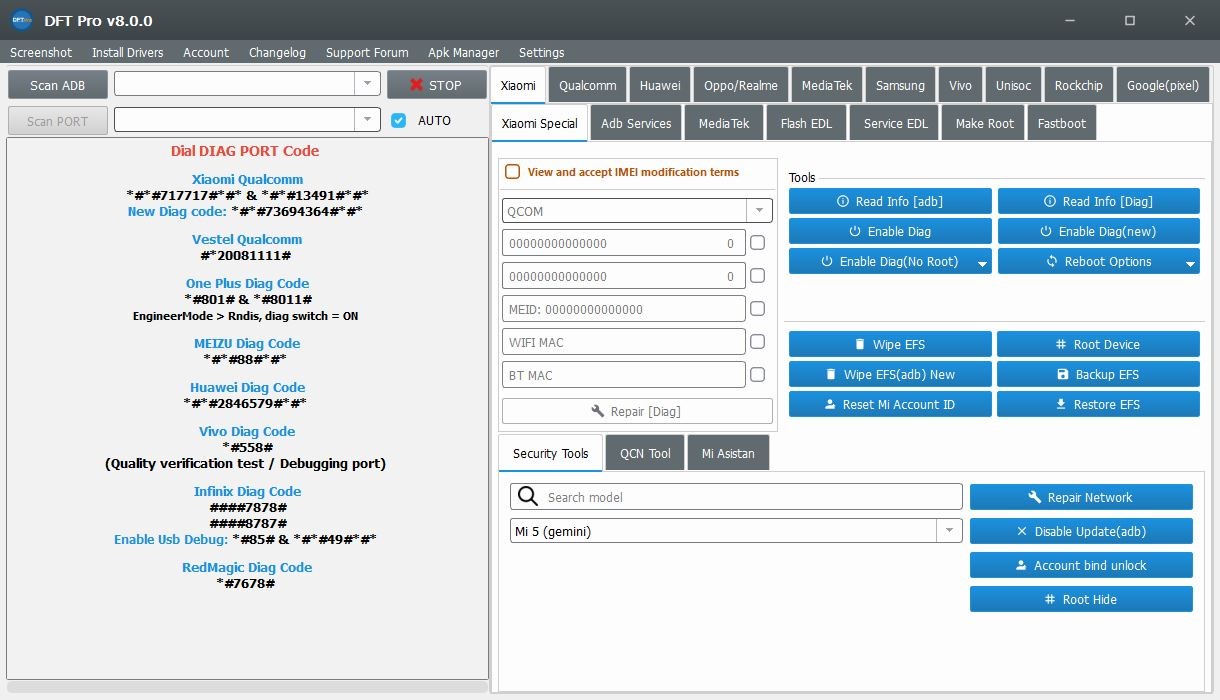Click the wrench icon on Repair Network
1220x700 pixels.
pos(1035,497)
